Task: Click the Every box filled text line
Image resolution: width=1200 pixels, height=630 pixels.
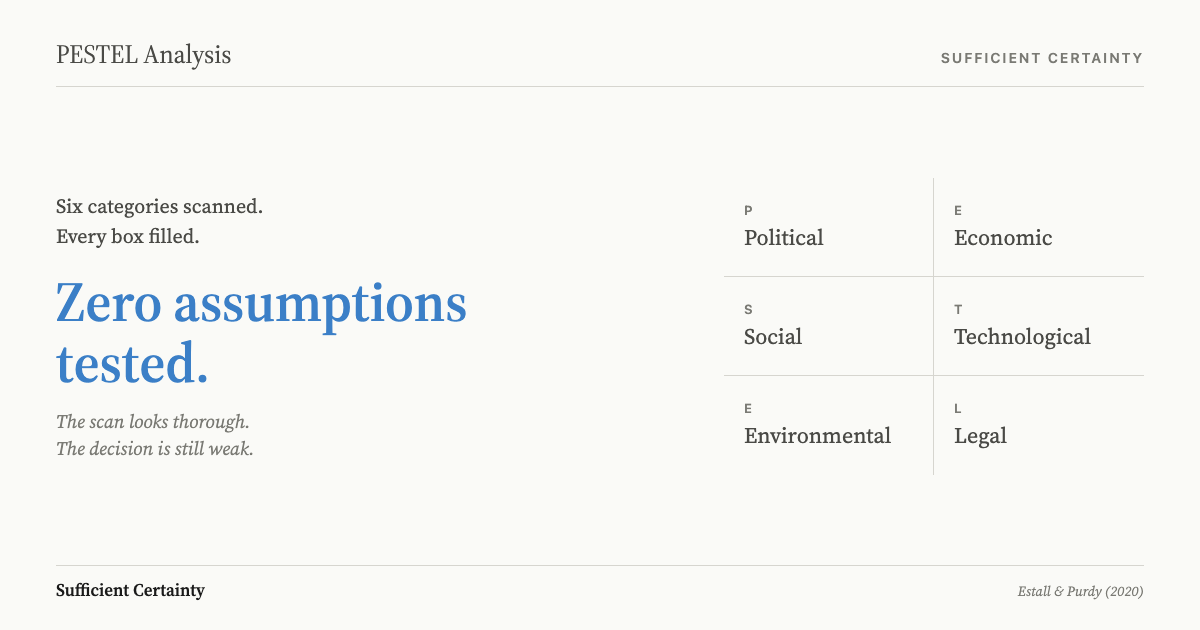Action: (x=128, y=237)
